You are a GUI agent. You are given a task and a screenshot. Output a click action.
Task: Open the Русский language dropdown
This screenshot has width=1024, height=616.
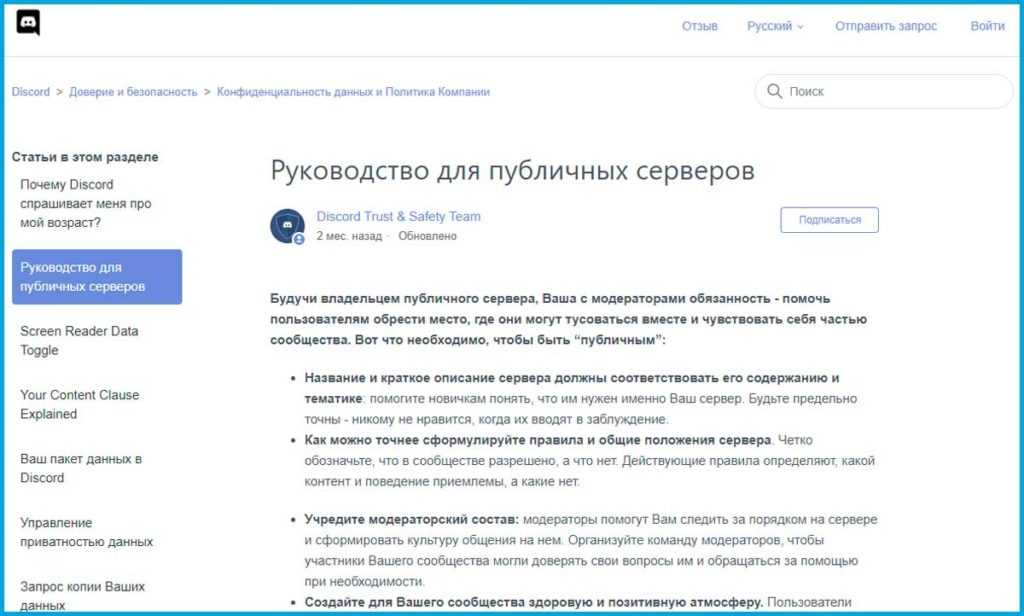tap(775, 26)
